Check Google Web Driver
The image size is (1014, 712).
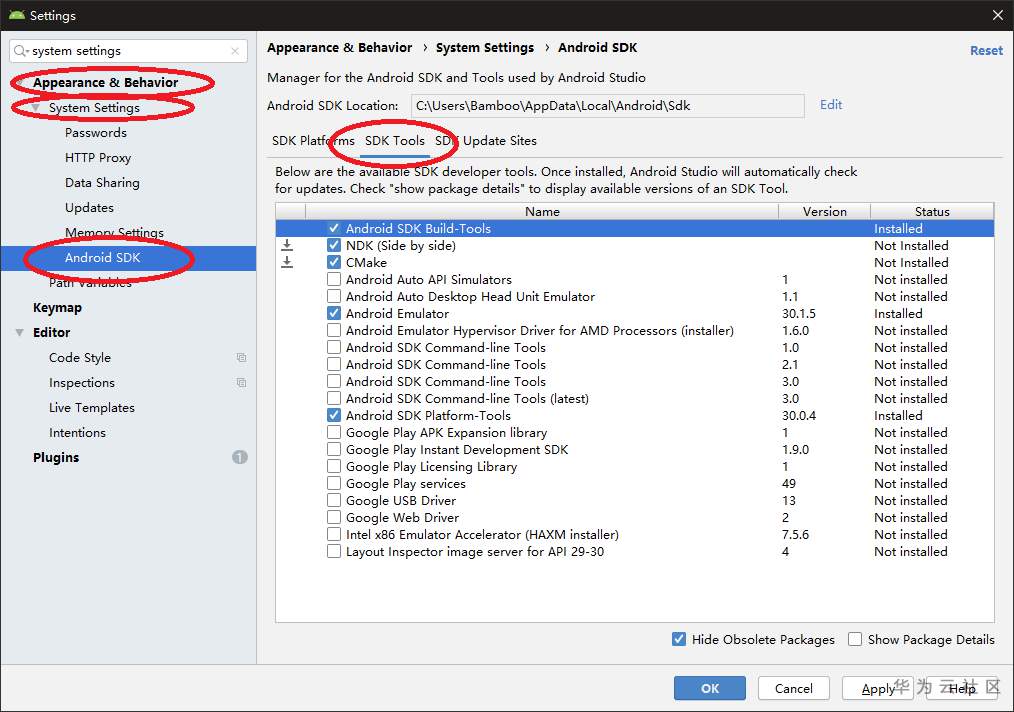(334, 517)
